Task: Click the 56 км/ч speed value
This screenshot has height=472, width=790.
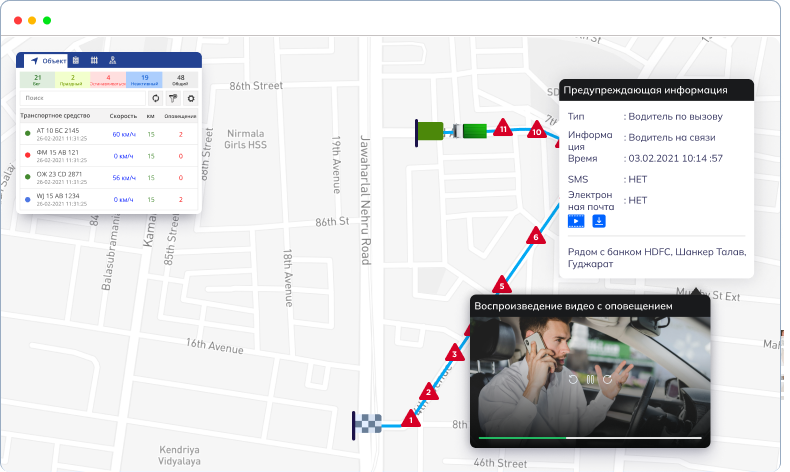Action: (124, 178)
